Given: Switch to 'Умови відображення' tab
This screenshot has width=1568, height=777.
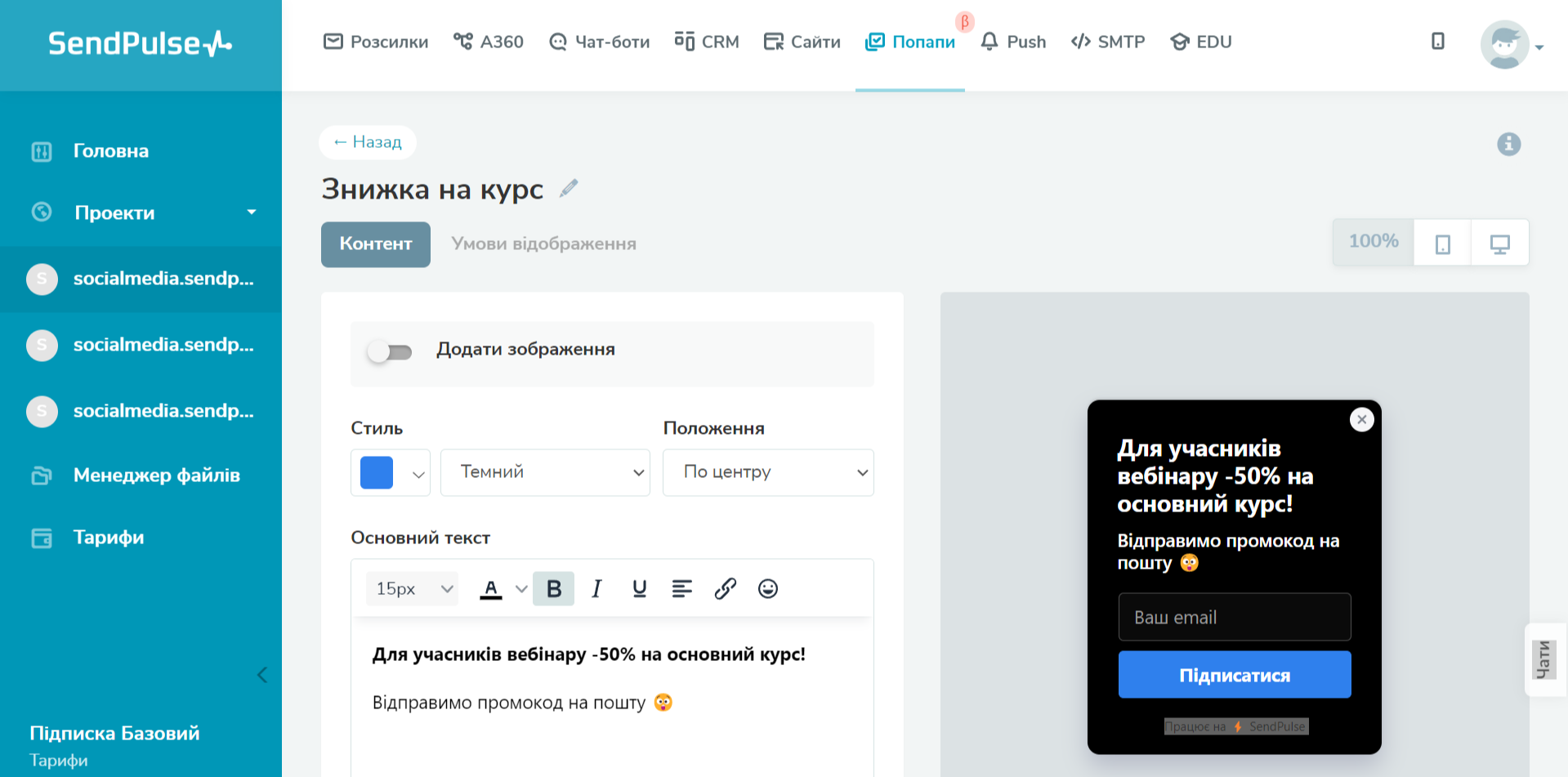Looking at the screenshot, I should [543, 244].
